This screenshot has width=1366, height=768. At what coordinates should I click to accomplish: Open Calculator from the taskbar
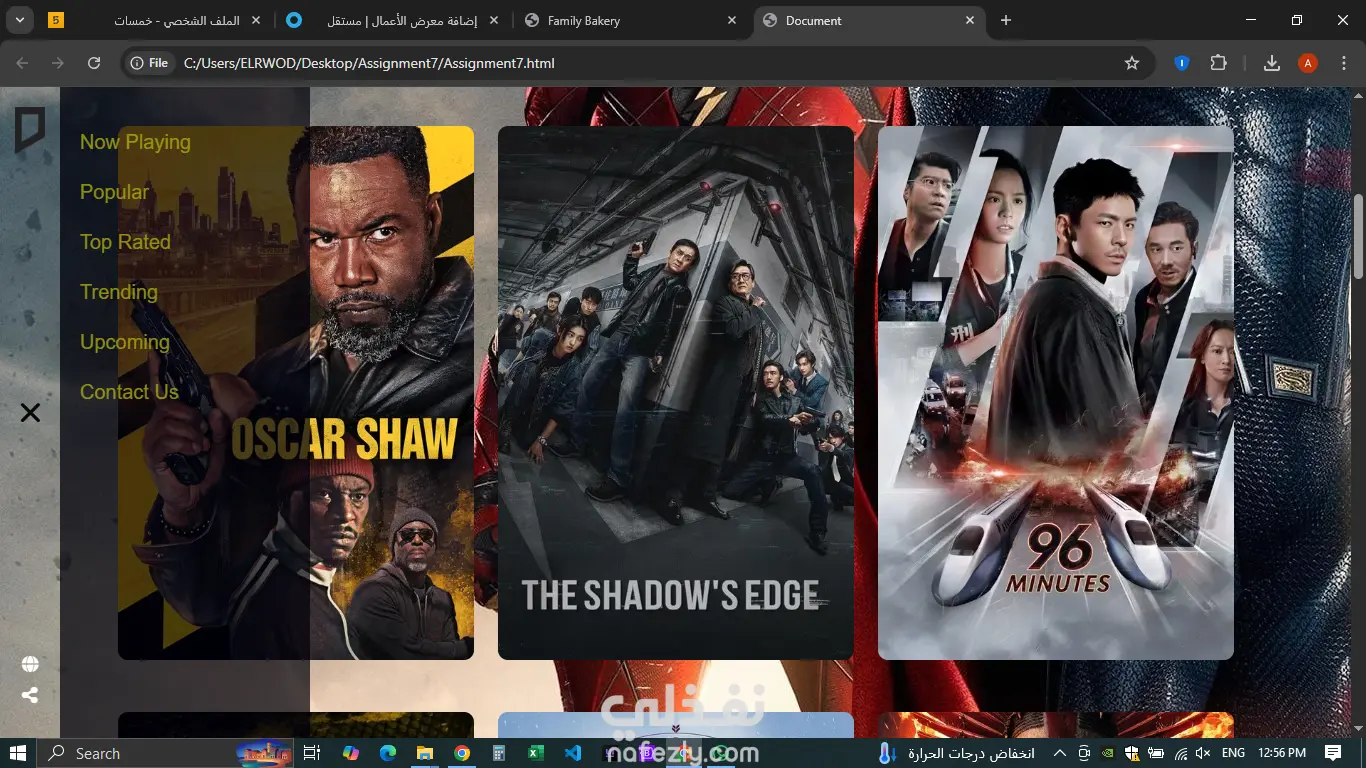tap(498, 753)
